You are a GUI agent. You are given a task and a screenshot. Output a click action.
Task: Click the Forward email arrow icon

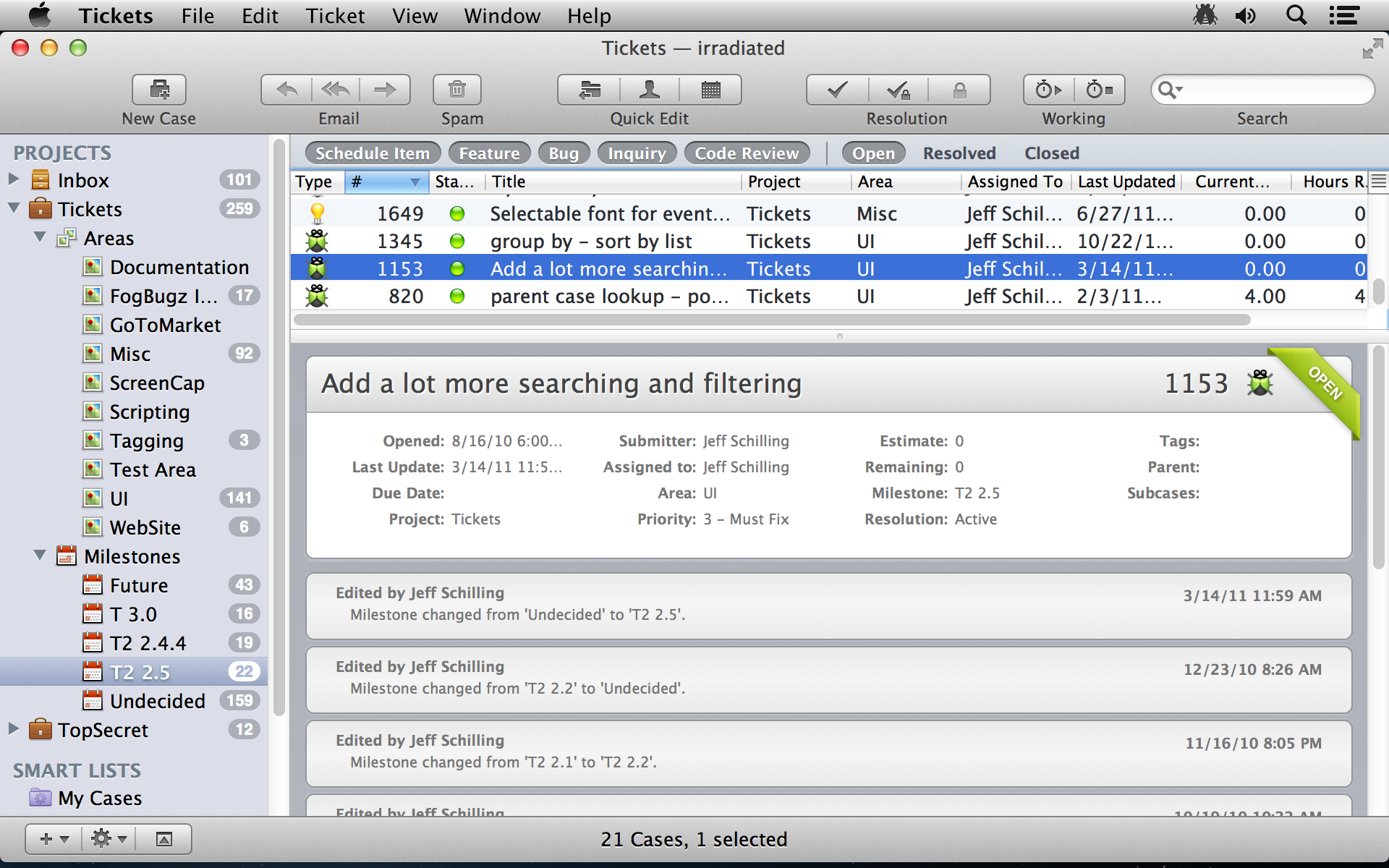click(385, 90)
